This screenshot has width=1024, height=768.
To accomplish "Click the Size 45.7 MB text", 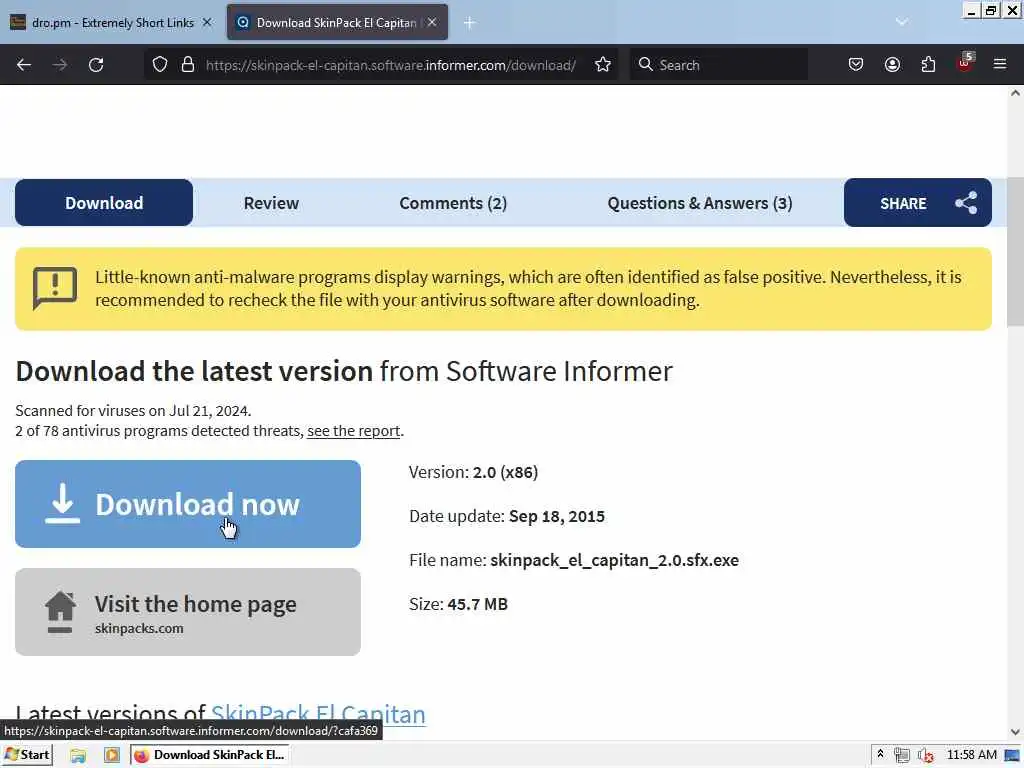I will point(458,604).
